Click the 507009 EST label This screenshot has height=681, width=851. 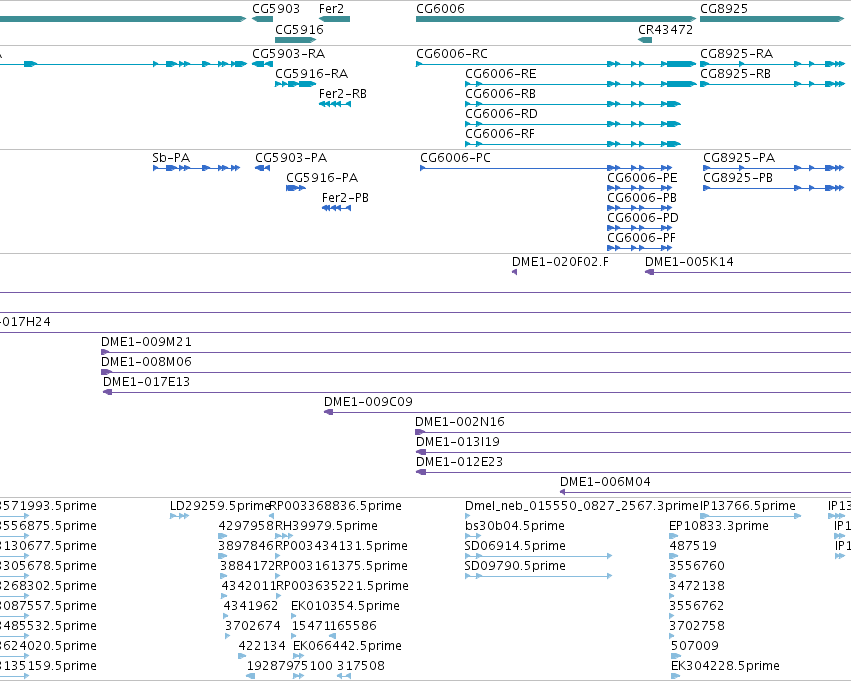pyautogui.click(x=695, y=646)
